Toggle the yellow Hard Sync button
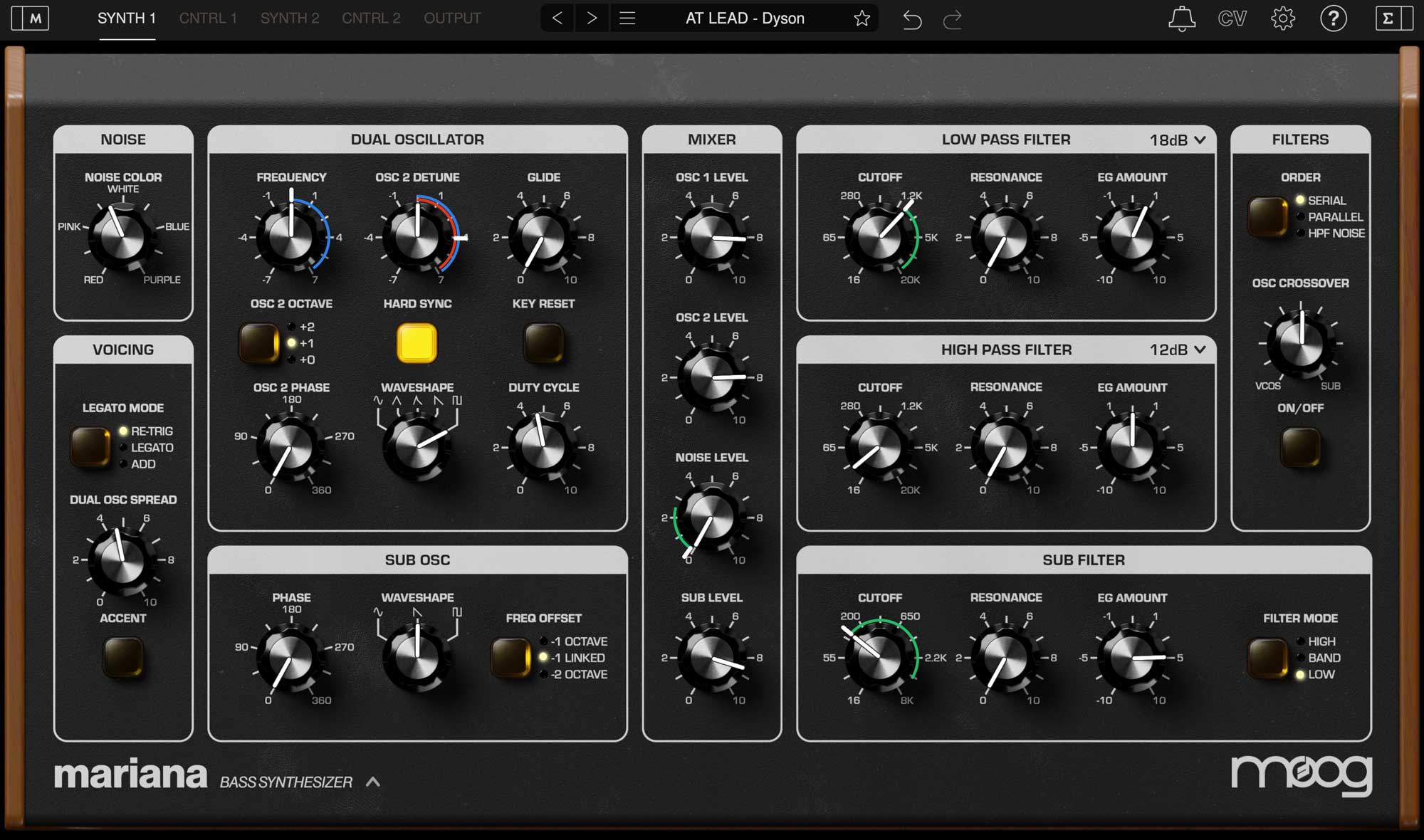 tap(417, 343)
